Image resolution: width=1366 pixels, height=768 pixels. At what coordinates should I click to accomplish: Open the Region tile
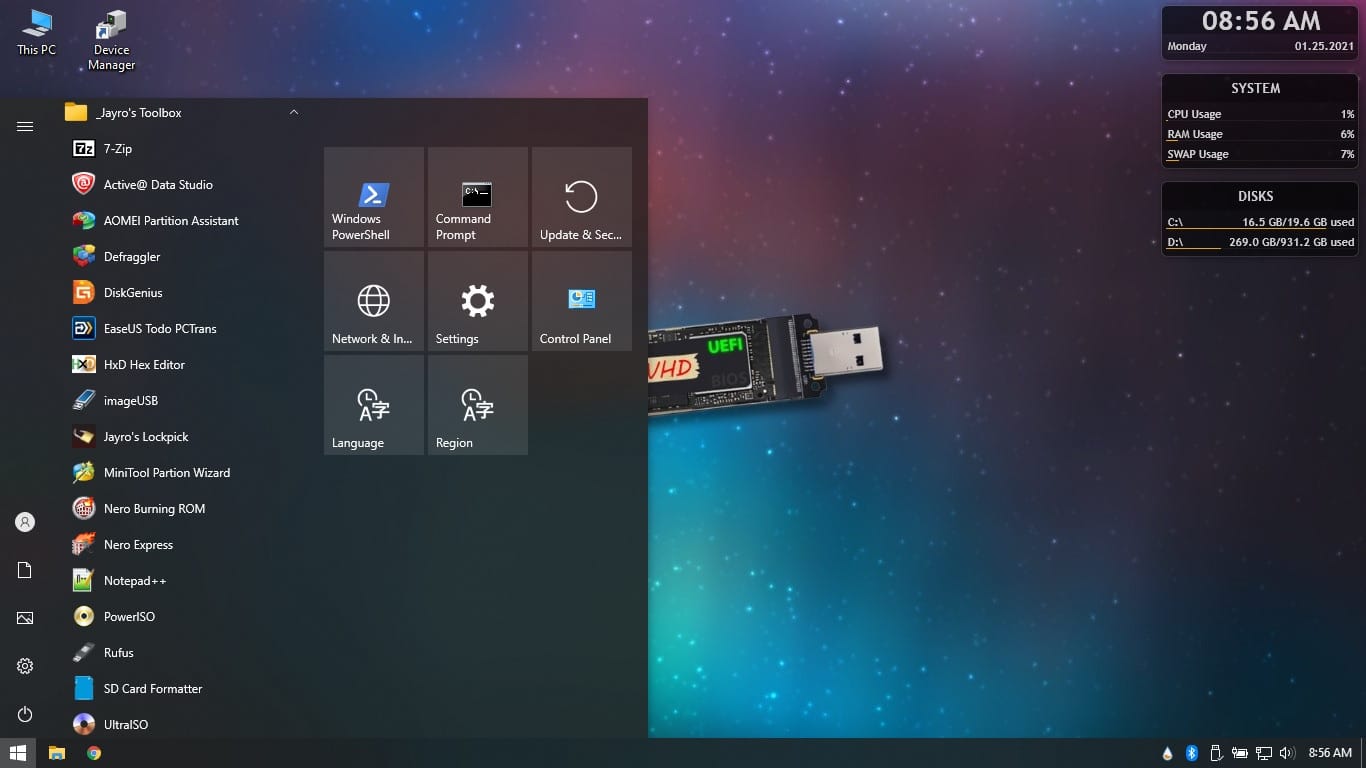click(x=478, y=405)
